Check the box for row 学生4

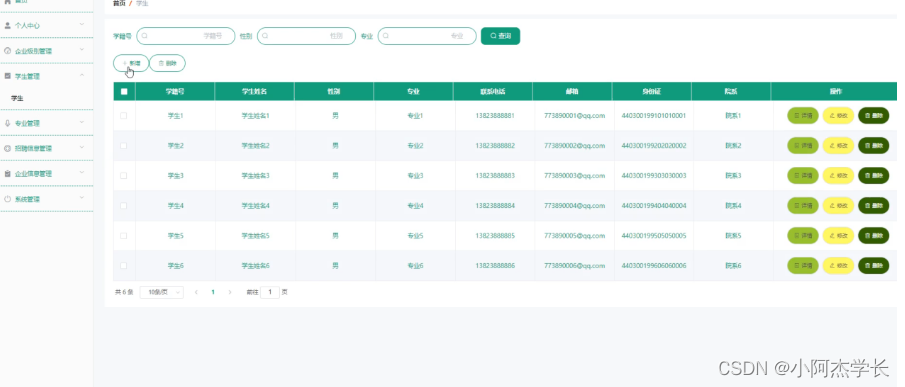124,205
